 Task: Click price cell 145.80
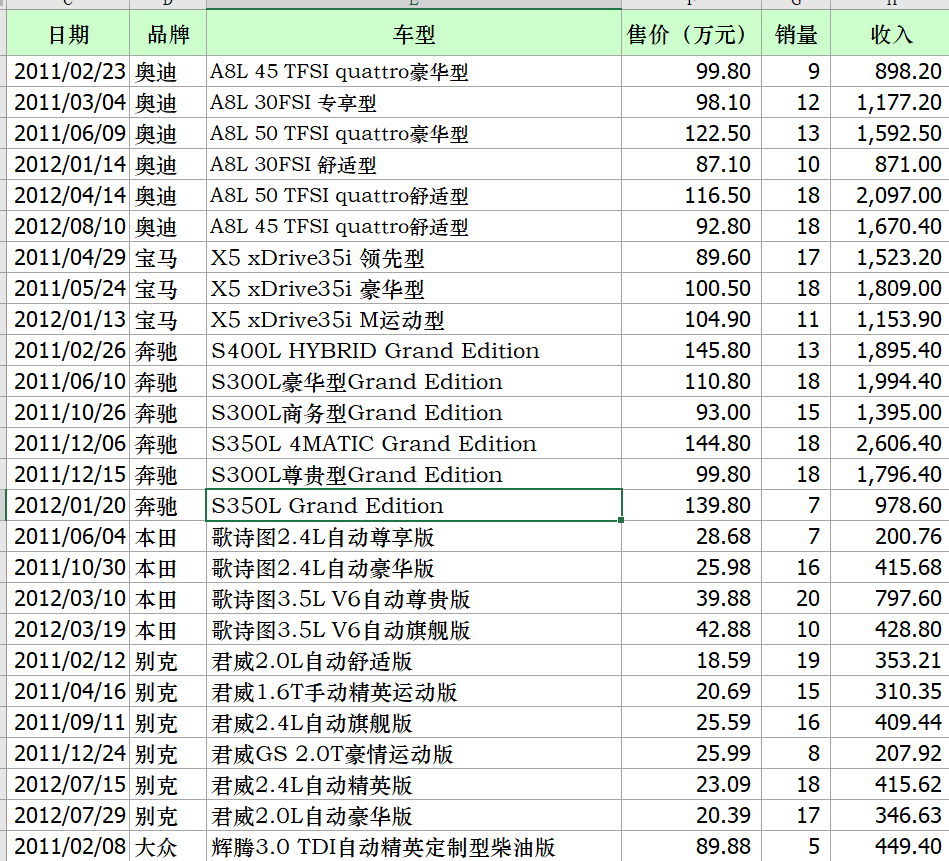pos(691,350)
